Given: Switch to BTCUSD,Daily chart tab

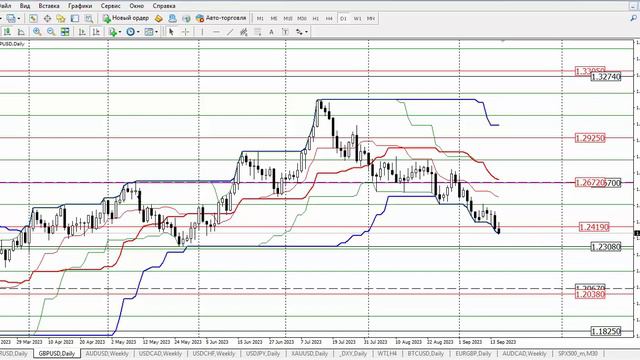Looking at the screenshot, I should click(x=425, y=353).
